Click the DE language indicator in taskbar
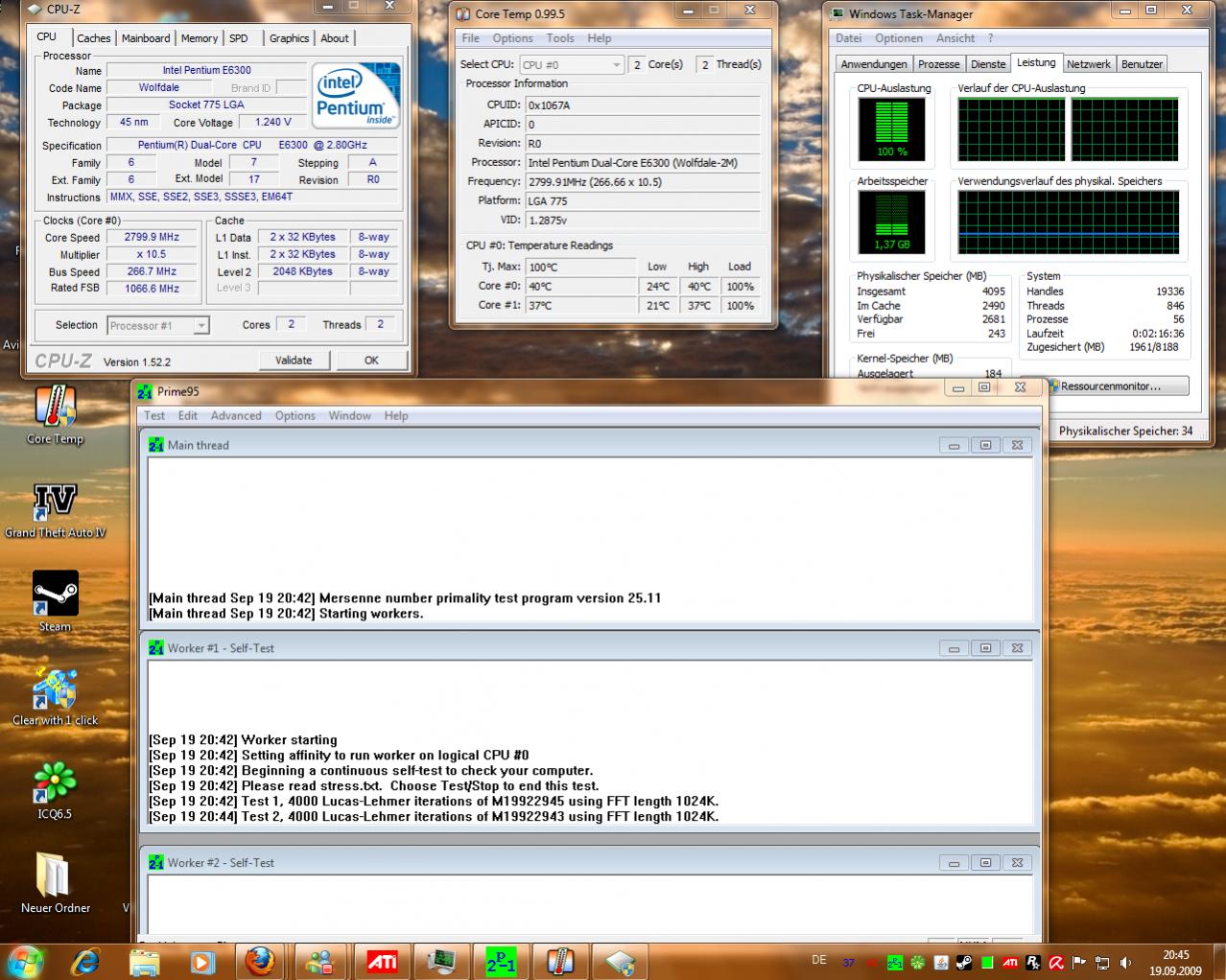This screenshot has height=980, width=1226. point(819,960)
